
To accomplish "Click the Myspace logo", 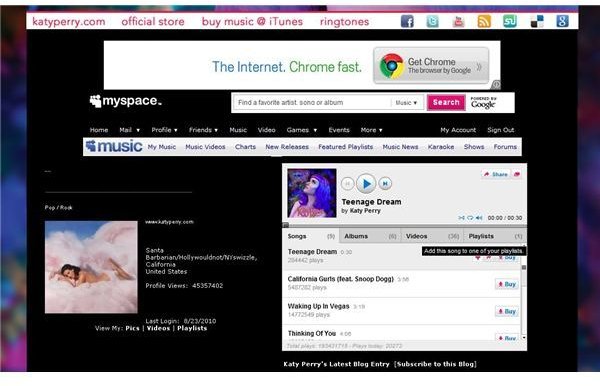I will 126,101.
